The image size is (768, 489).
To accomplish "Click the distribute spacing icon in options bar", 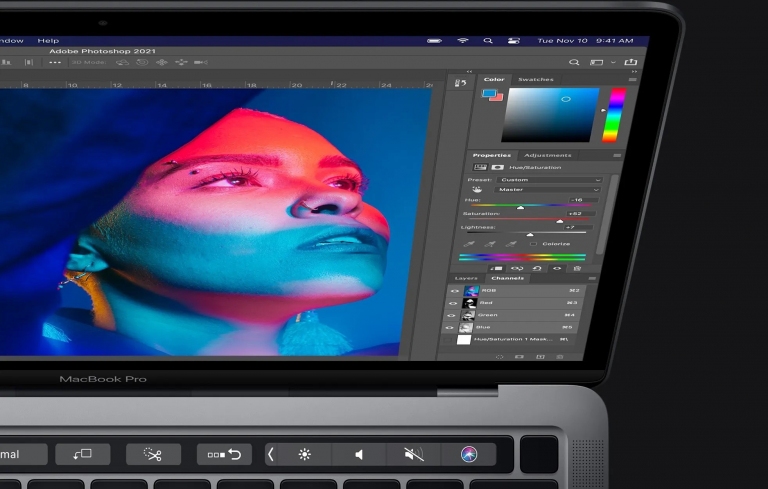I will tap(29, 62).
